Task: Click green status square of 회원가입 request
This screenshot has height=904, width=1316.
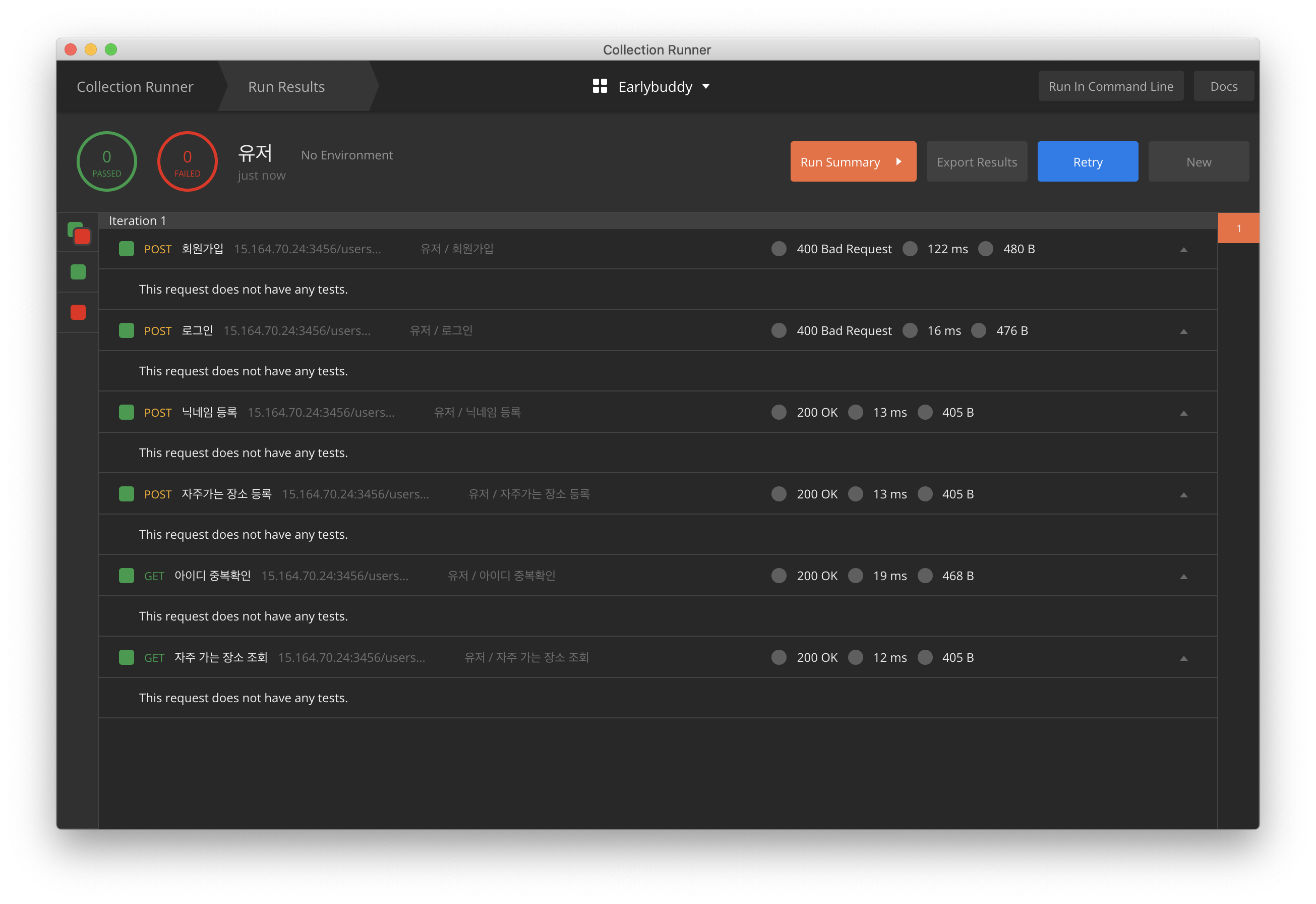Action: [126, 249]
